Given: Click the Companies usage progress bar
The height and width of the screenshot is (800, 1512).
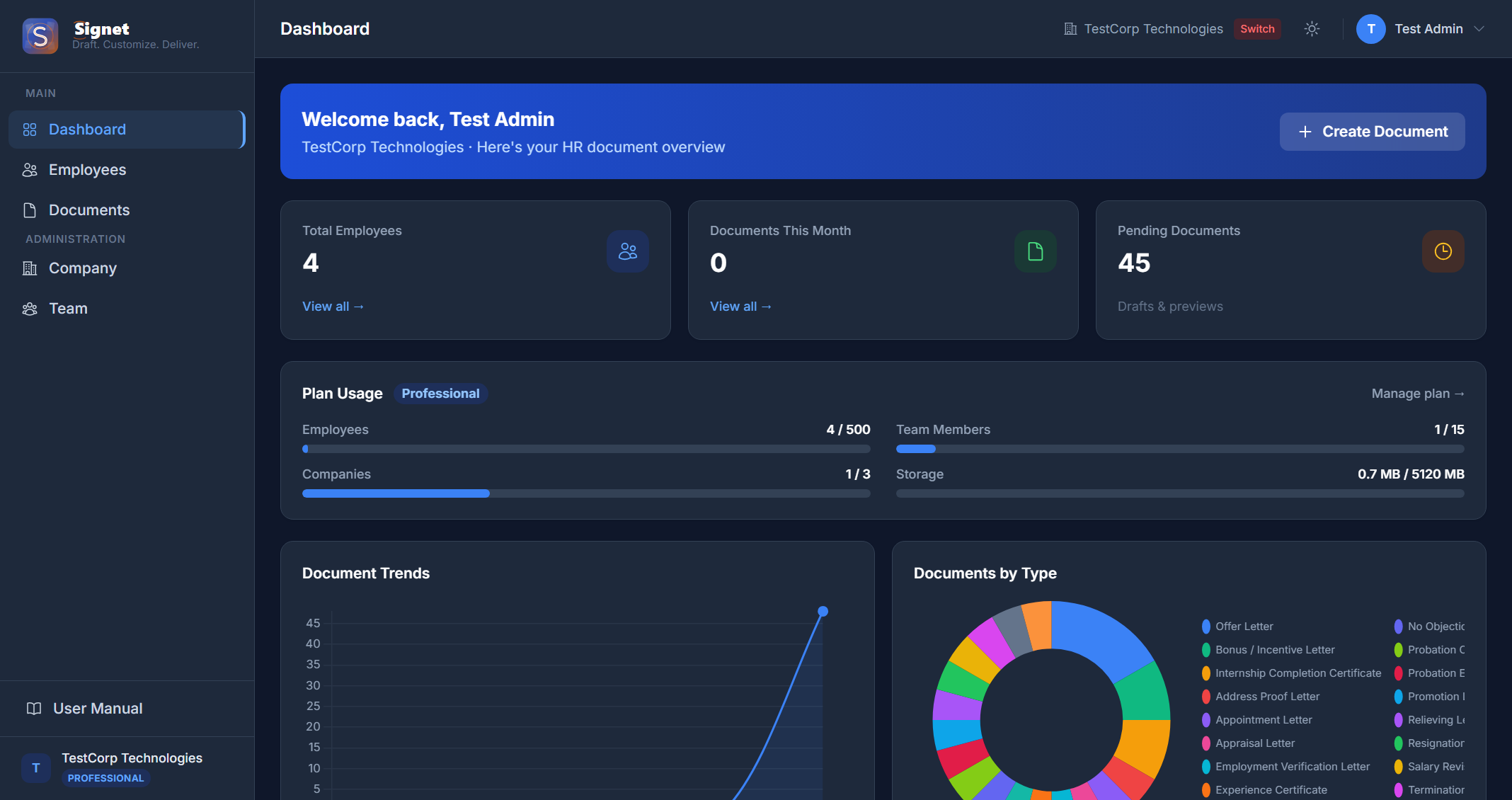Looking at the screenshot, I should coord(585,493).
